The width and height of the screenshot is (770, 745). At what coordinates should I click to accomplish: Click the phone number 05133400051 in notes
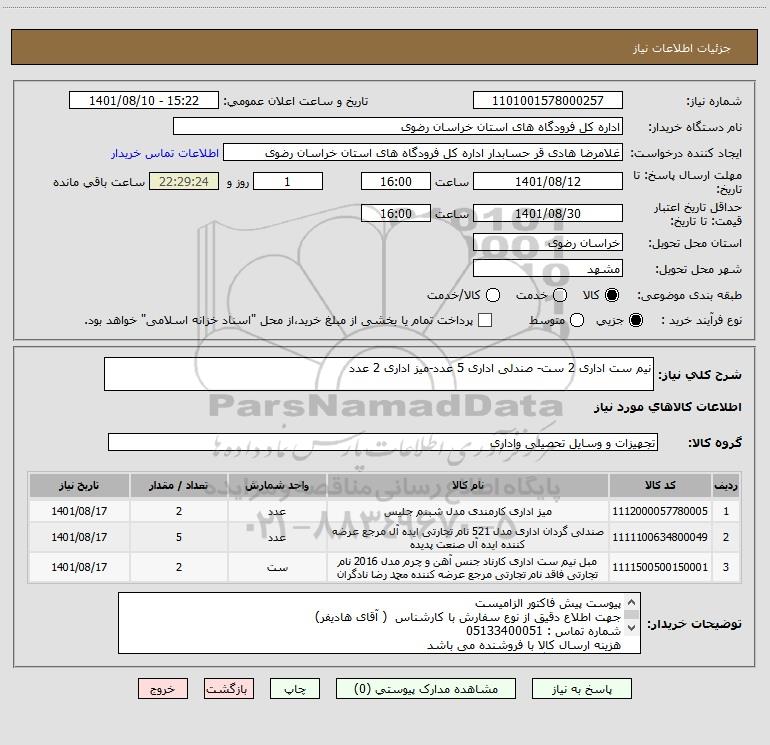tap(504, 631)
